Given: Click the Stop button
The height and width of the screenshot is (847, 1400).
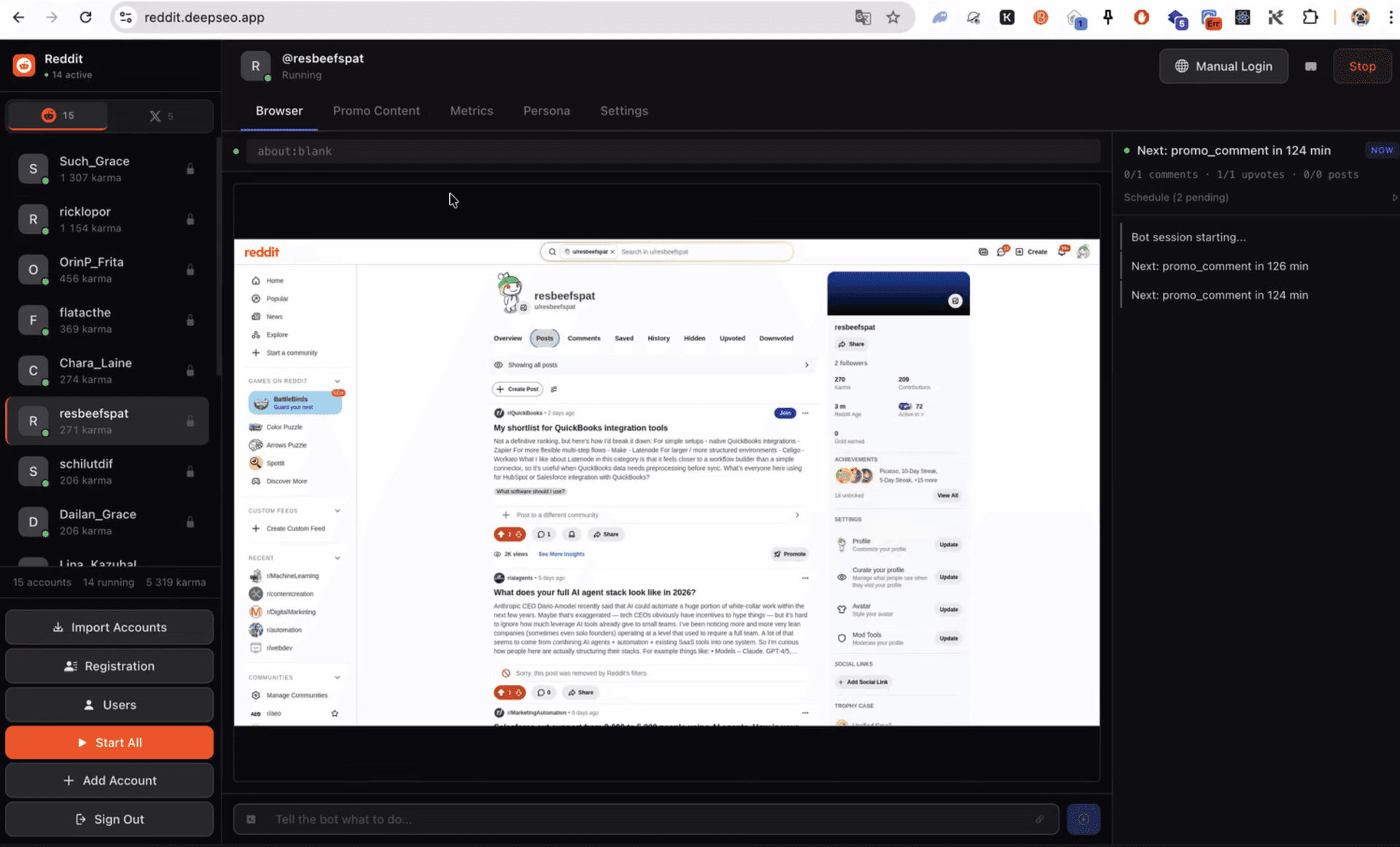Looking at the screenshot, I should pyautogui.click(x=1362, y=66).
